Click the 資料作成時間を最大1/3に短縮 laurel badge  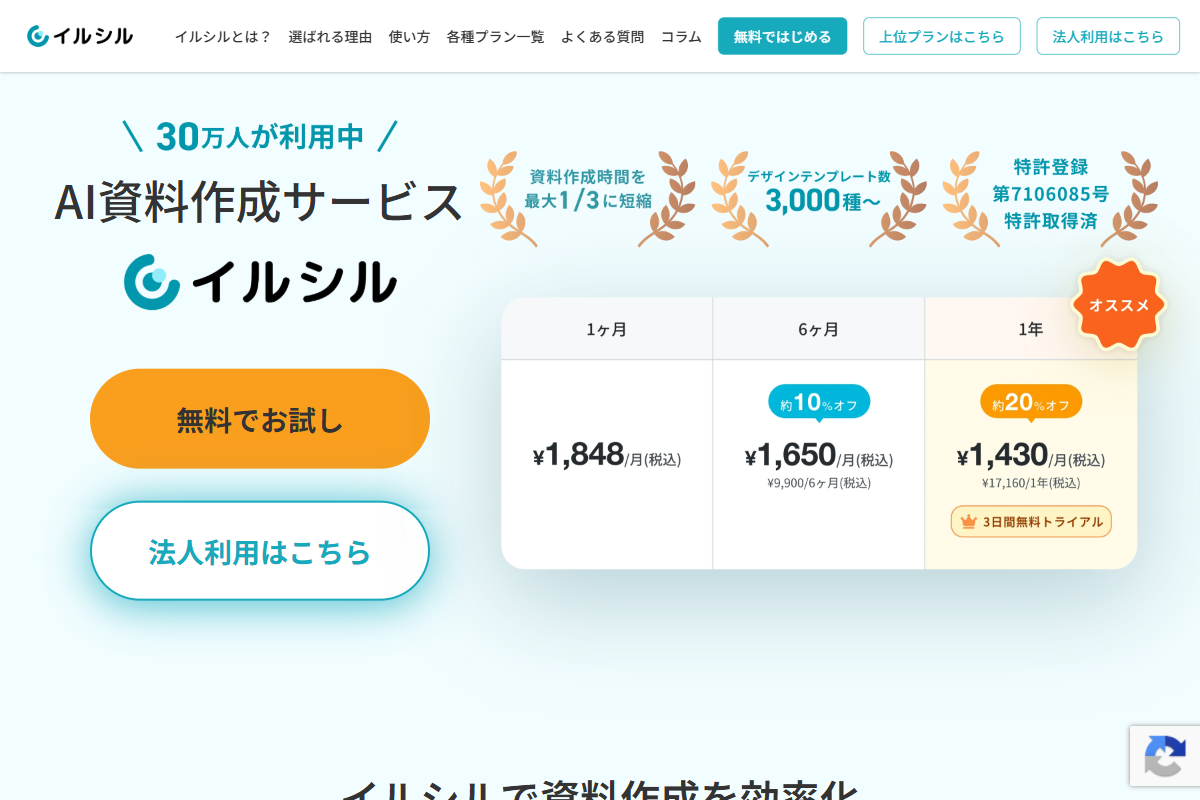(x=588, y=198)
